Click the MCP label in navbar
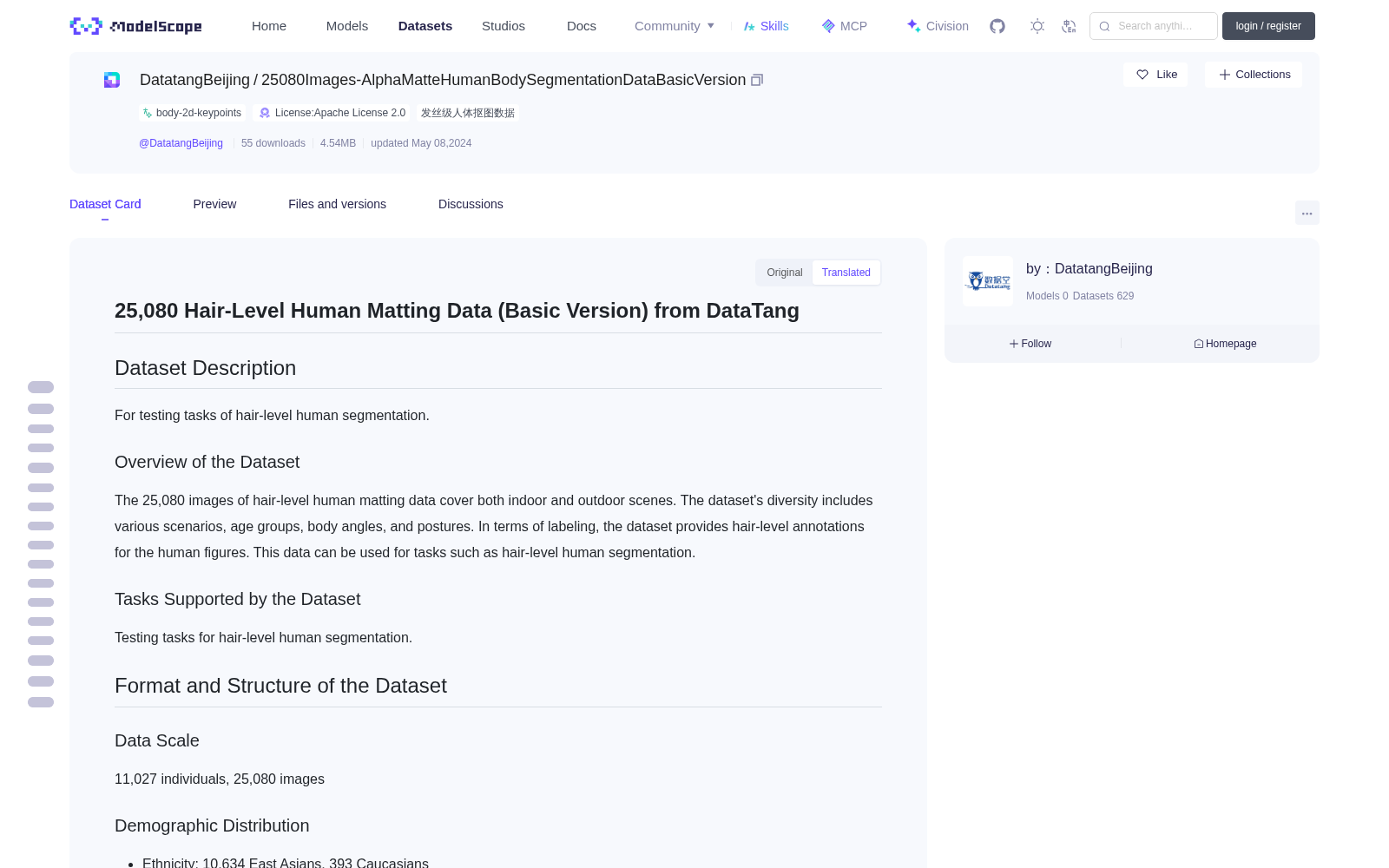Screen dimensions: 1389x868 pos(853,26)
